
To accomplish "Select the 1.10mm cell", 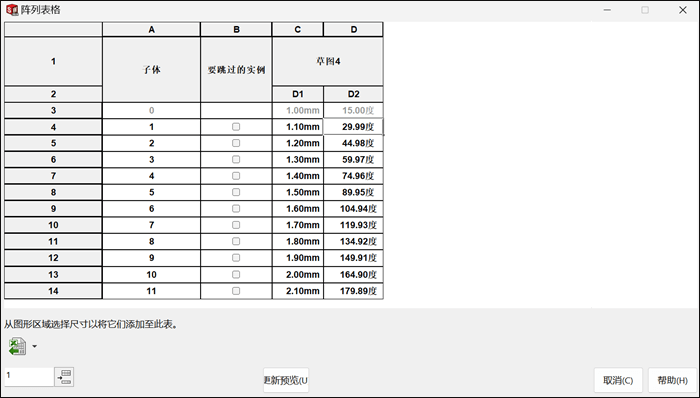I will point(298,127).
